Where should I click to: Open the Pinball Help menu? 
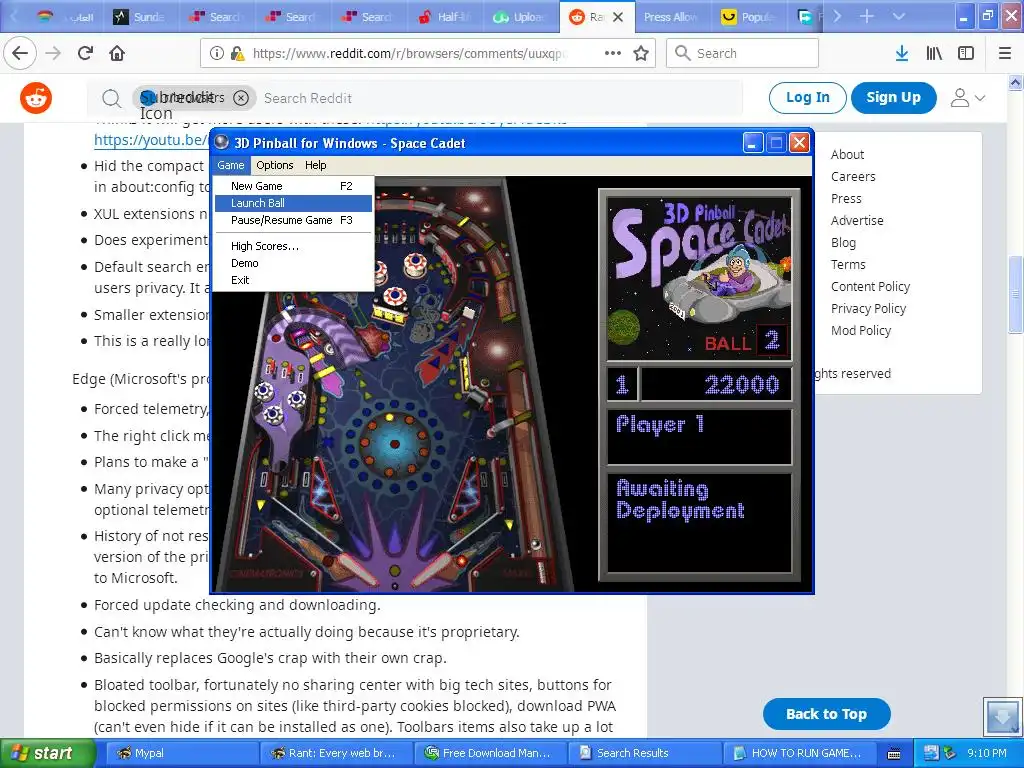click(x=315, y=165)
